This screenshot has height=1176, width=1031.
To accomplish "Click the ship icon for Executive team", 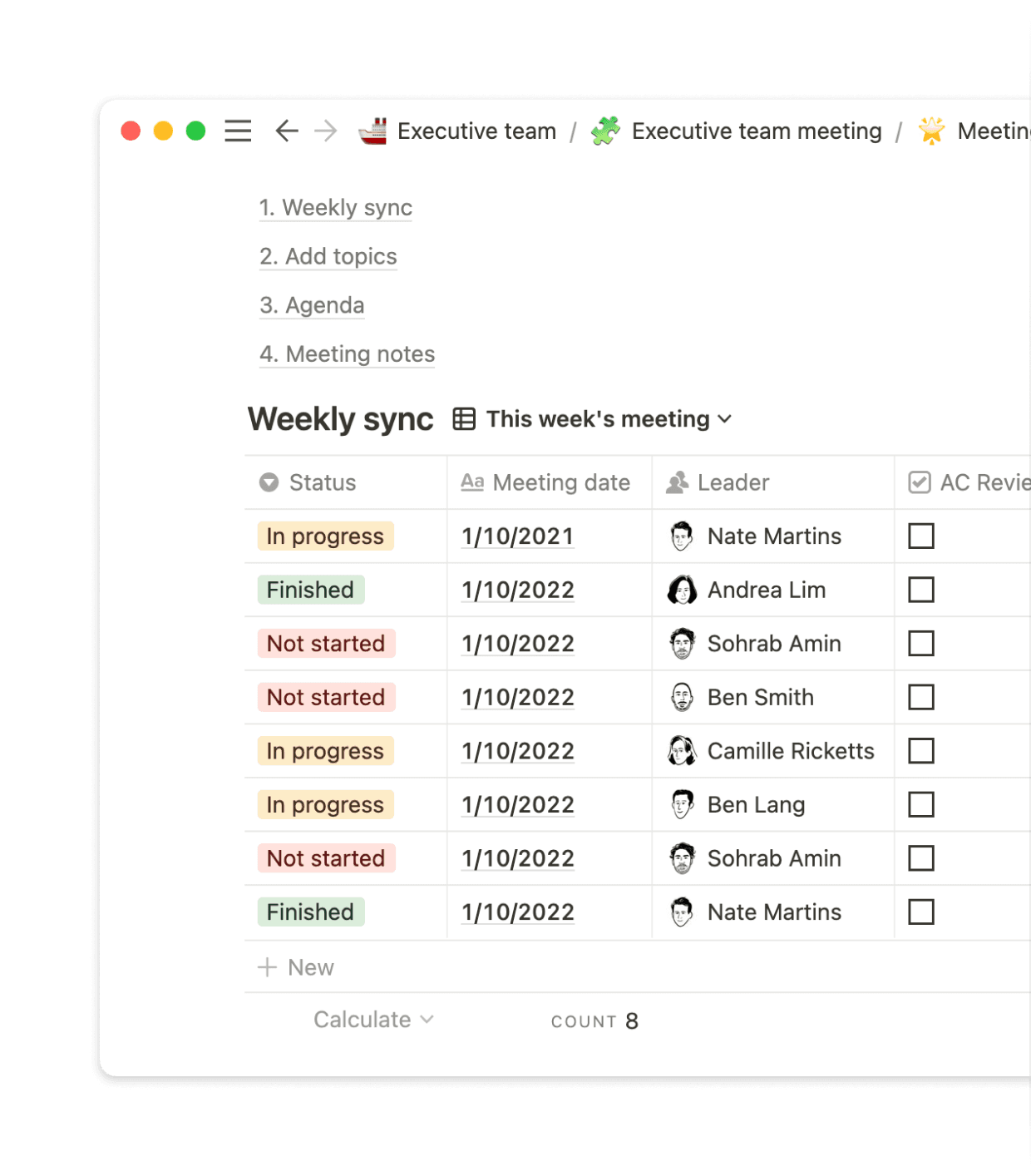I will coord(372,131).
